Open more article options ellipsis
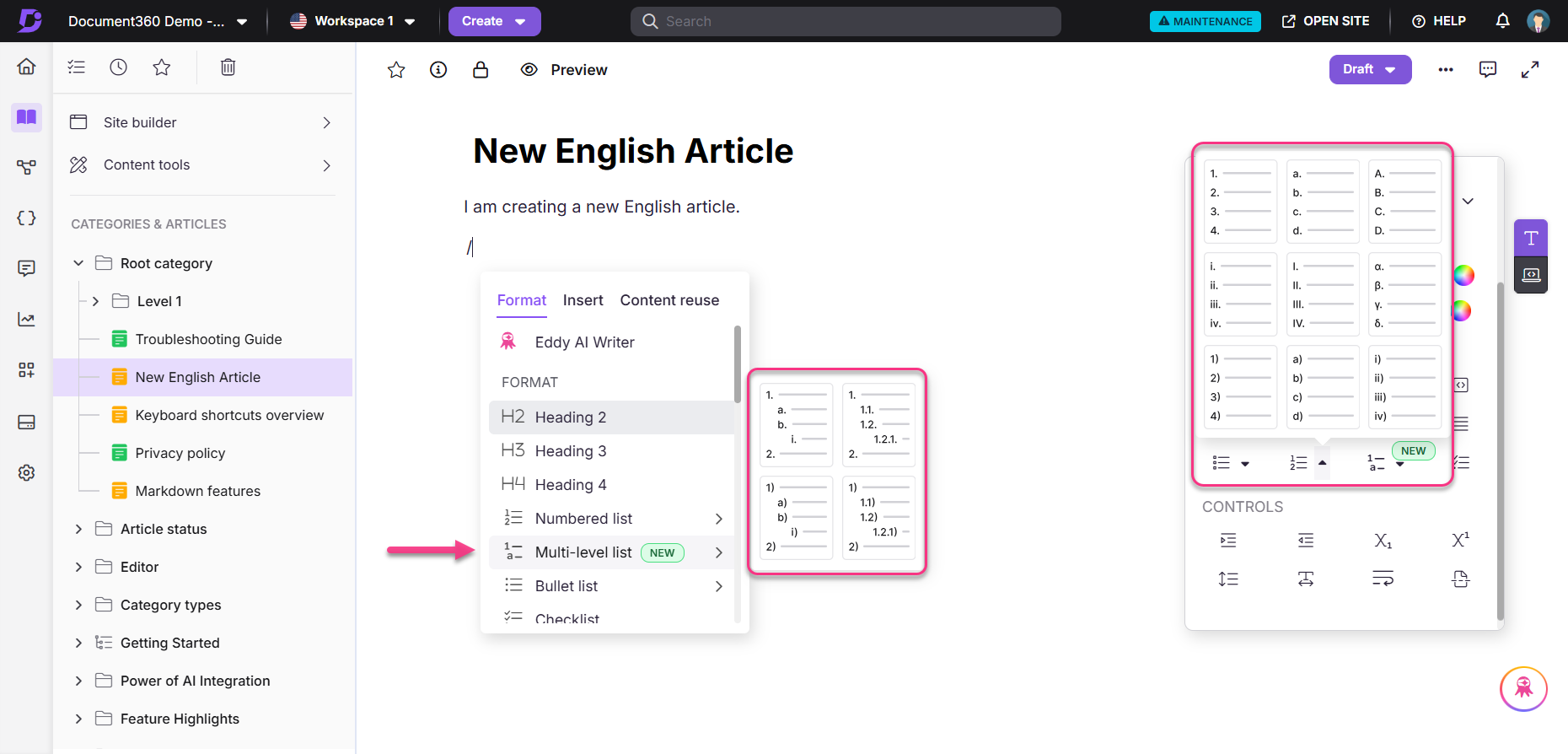Screen dimensions: 1568x754 (1446, 70)
